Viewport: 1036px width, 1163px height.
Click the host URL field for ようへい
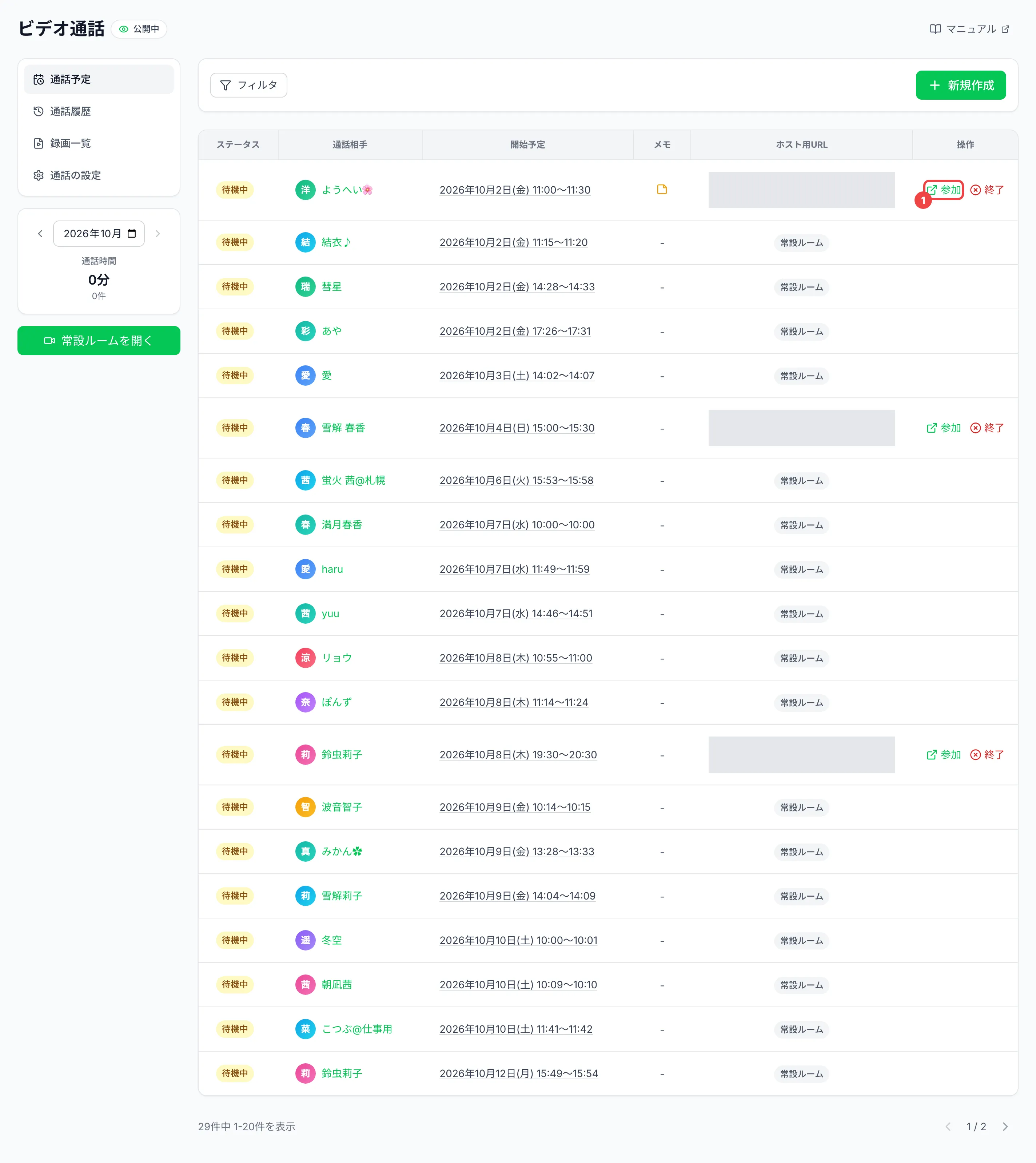click(x=801, y=190)
